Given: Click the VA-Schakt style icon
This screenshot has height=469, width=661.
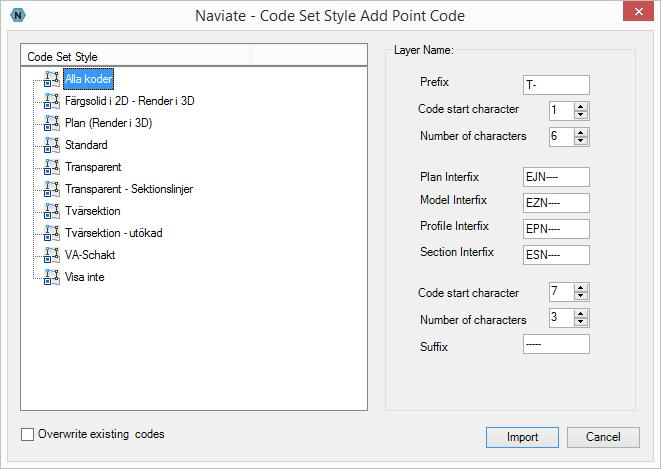Looking at the screenshot, I should click(x=52, y=255).
